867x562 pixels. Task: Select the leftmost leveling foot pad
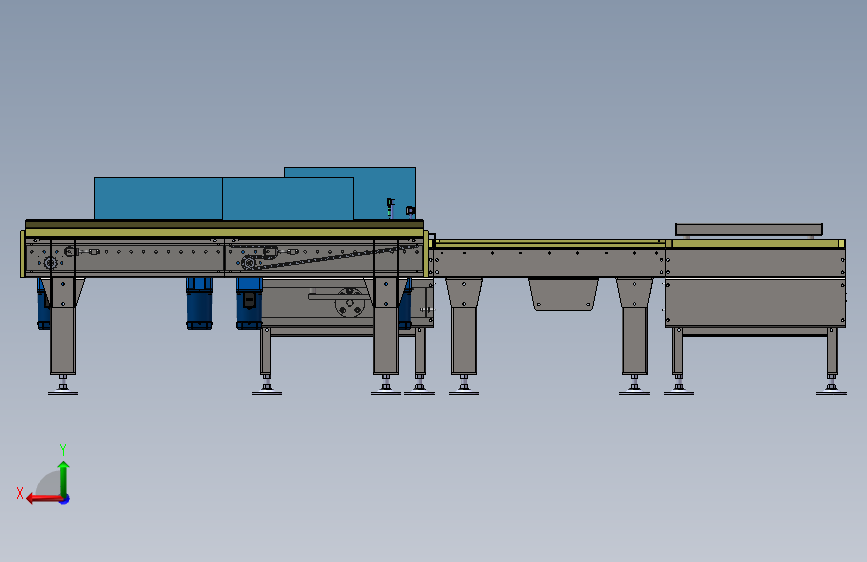coord(62,392)
